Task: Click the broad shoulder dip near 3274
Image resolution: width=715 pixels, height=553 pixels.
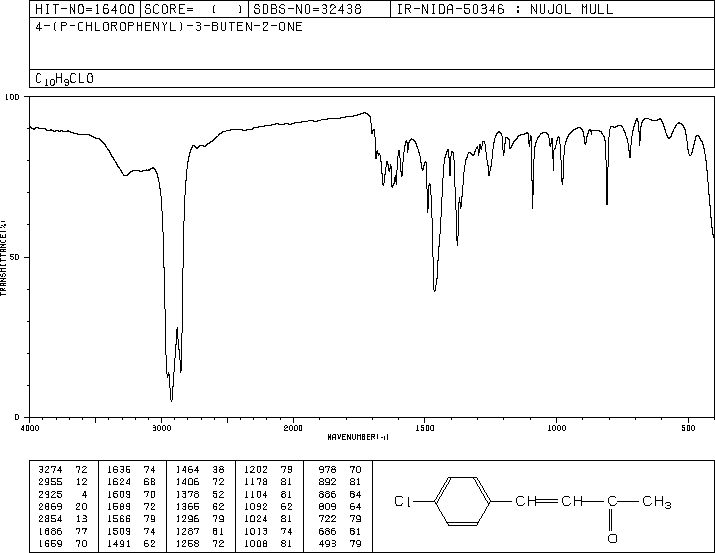Action: pos(125,175)
